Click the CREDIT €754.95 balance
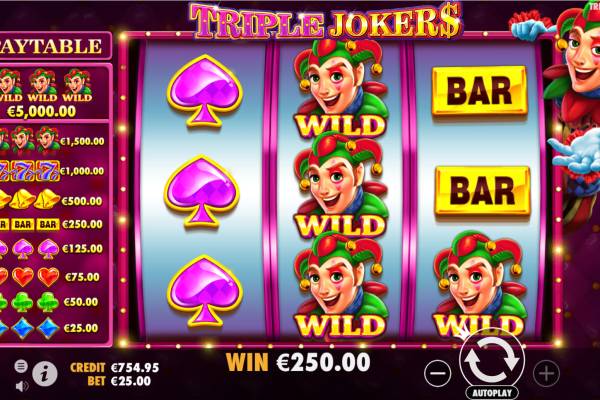This screenshot has height=400, width=600. click(x=114, y=368)
